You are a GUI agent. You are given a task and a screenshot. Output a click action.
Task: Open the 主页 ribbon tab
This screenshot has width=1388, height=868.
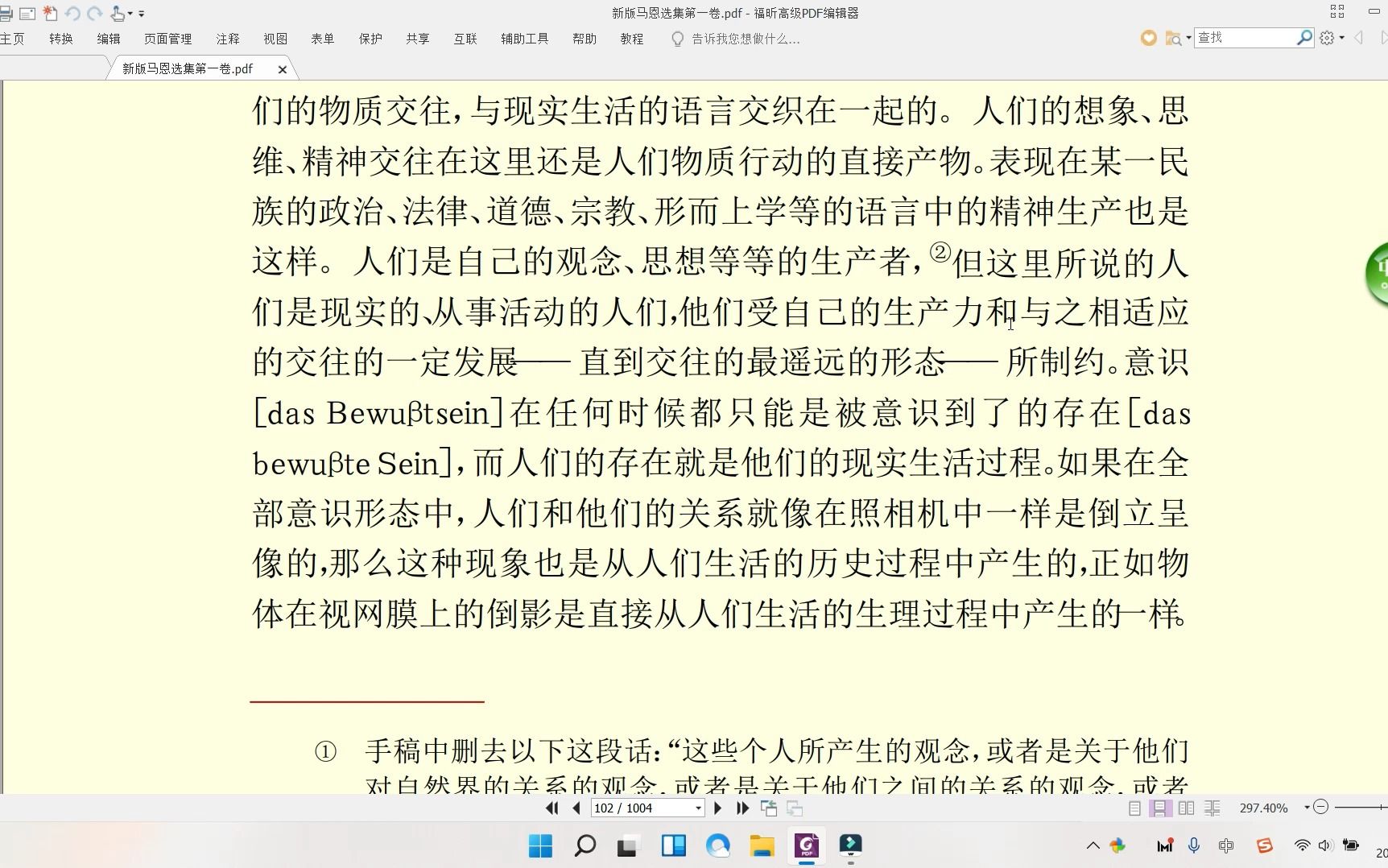12,39
